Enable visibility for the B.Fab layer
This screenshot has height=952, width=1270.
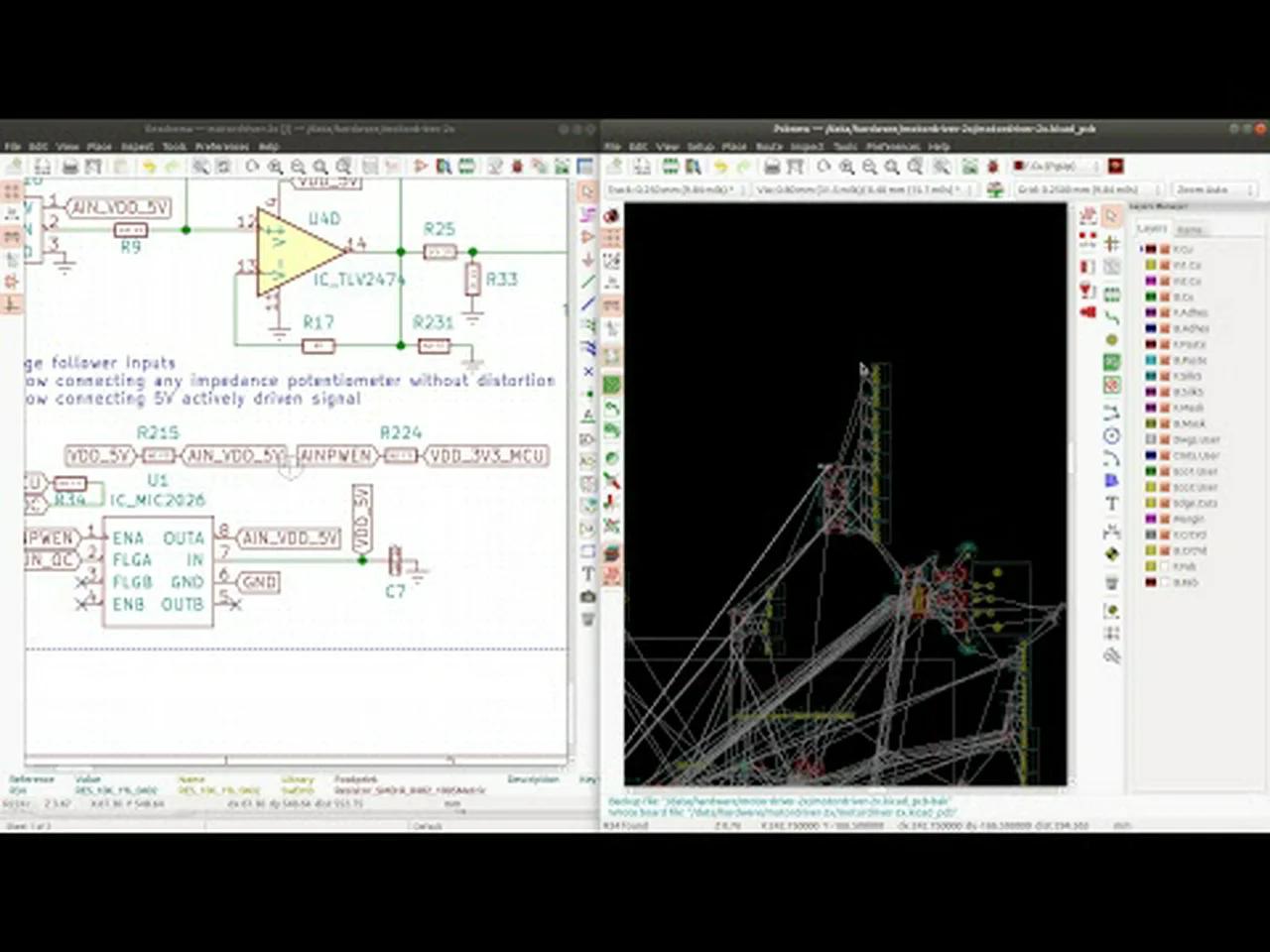coord(1165,581)
